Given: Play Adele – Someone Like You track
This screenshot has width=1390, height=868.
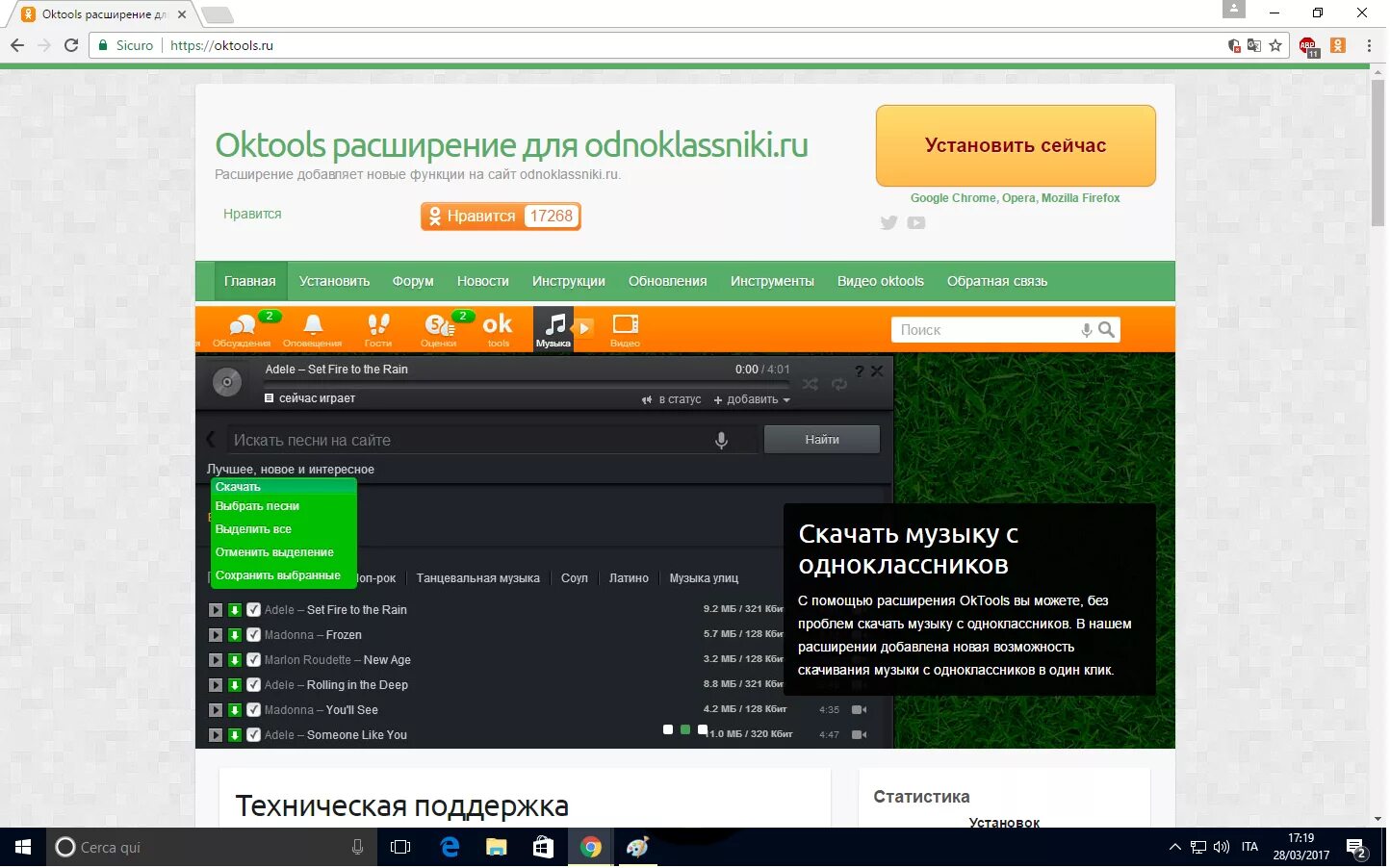Looking at the screenshot, I should (x=216, y=736).
